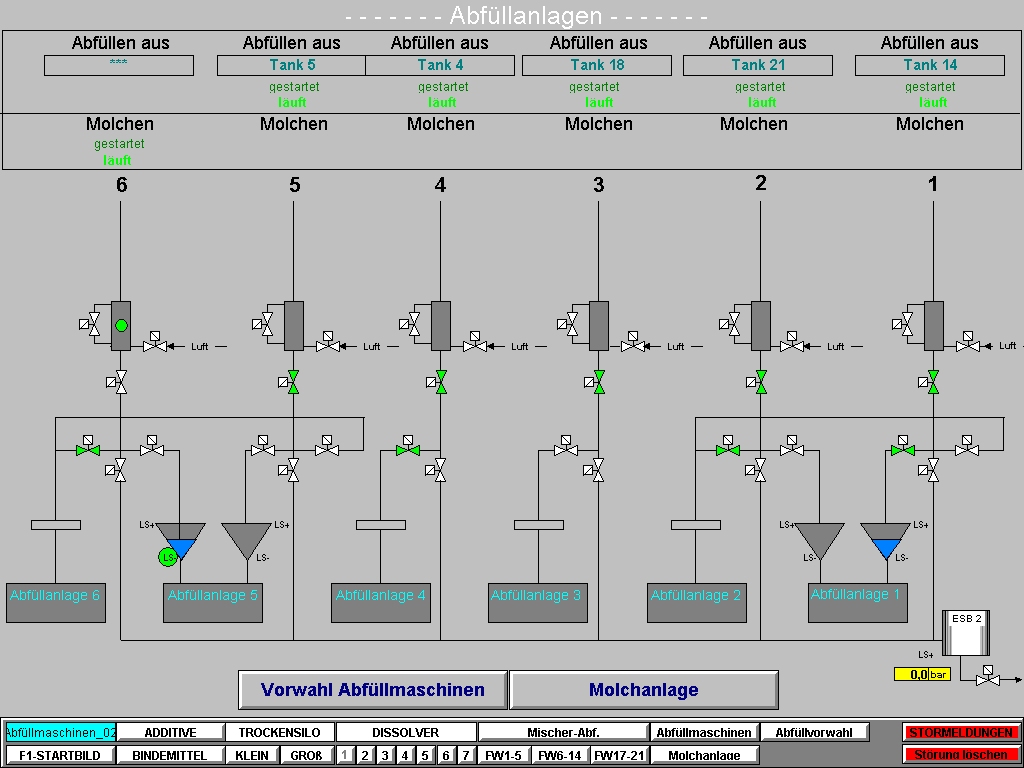Click the outlet valve right of bar display
1024x768 pixels.
(988, 679)
